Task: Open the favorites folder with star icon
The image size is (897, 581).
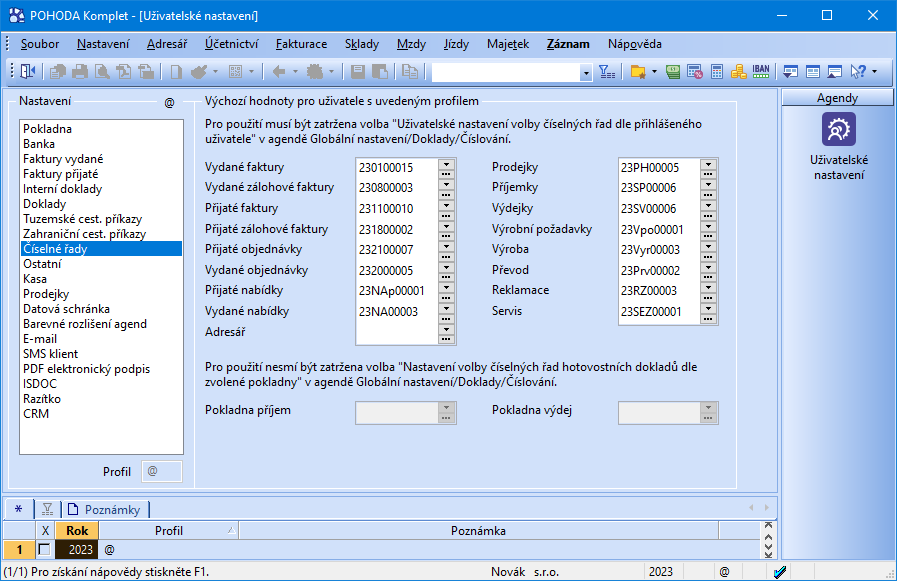Action: (638, 71)
